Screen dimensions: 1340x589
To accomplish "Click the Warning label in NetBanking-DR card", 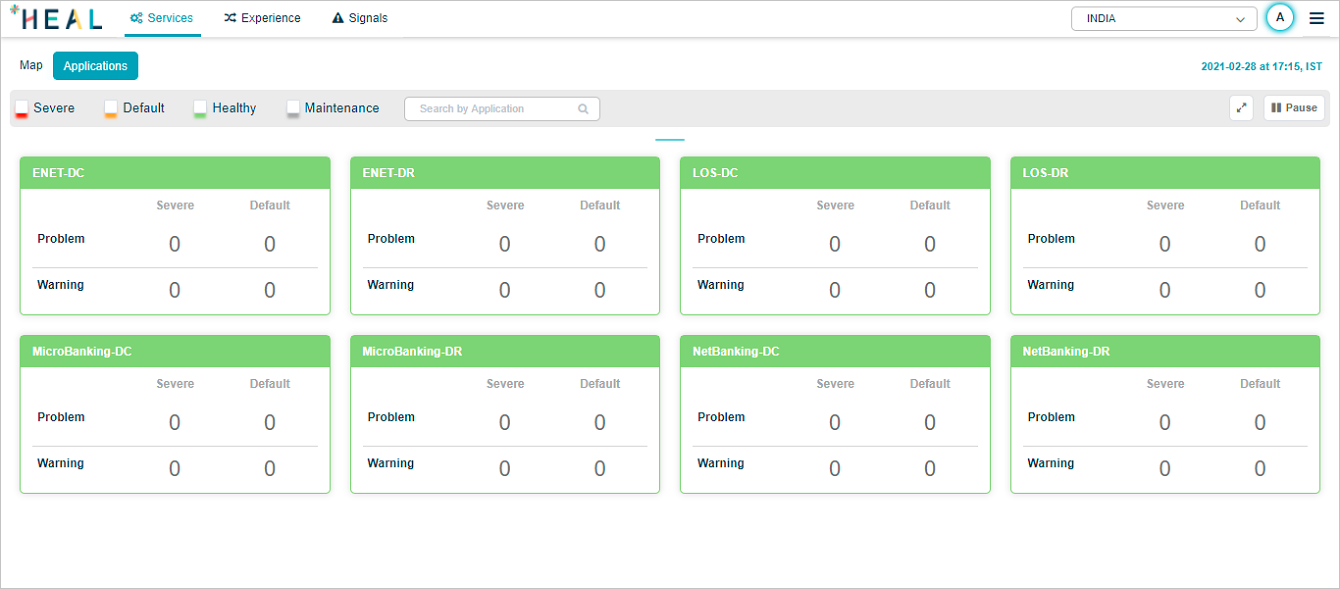I will [1051, 463].
